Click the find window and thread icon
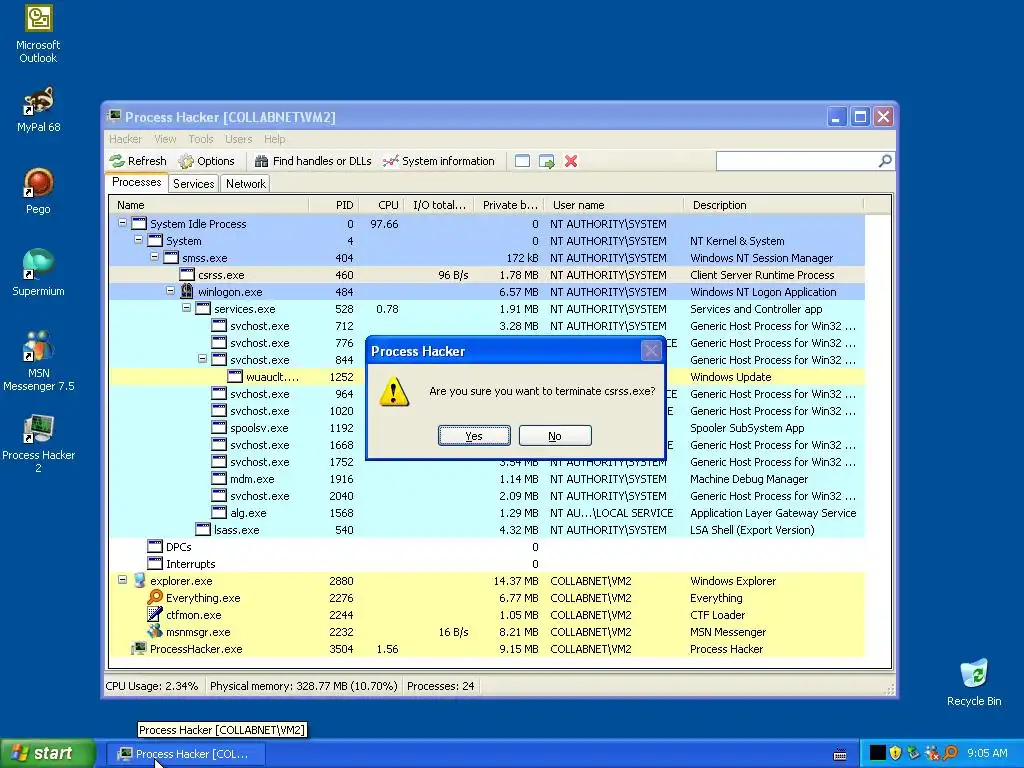The image size is (1024, 768). 547,161
